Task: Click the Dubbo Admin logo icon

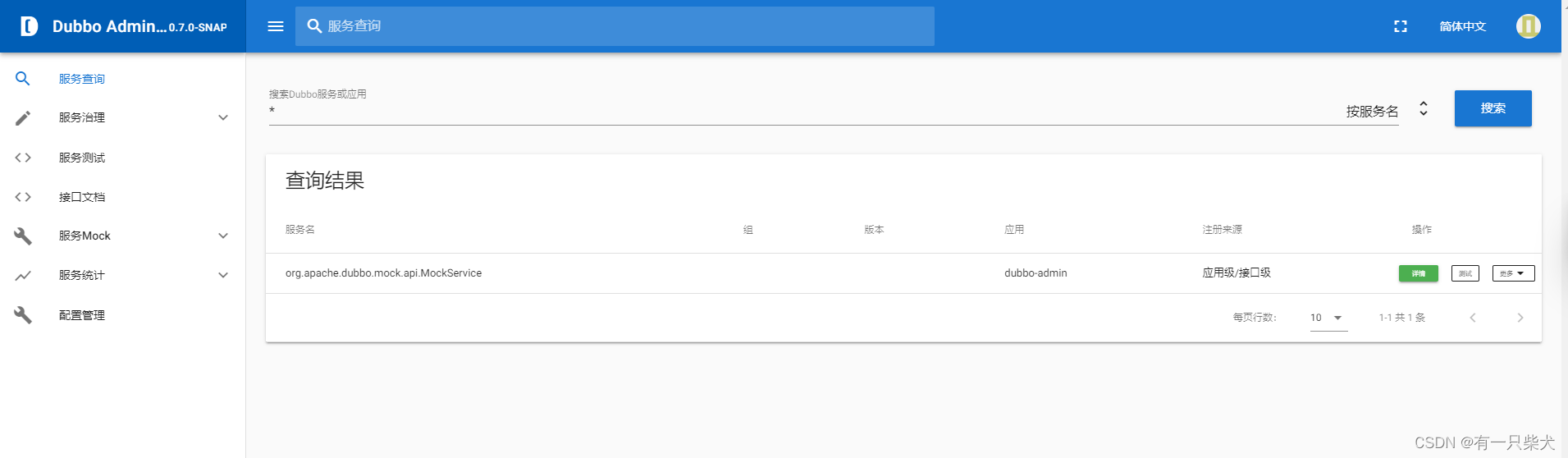Action: [x=29, y=26]
